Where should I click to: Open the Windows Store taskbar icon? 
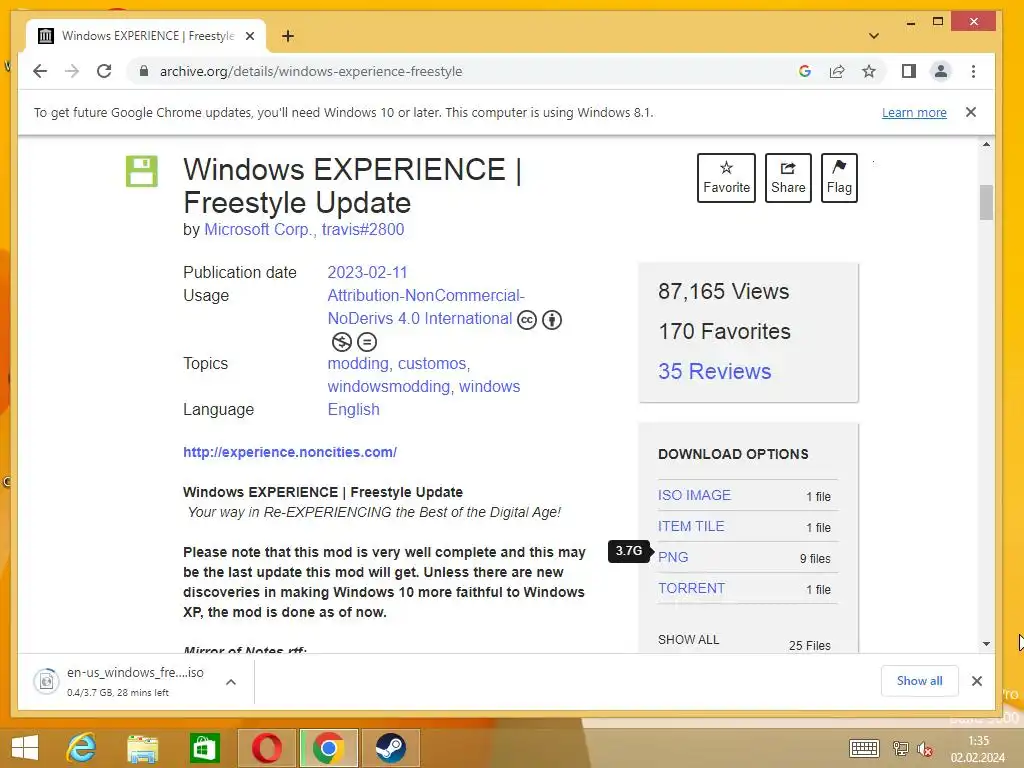coord(204,748)
